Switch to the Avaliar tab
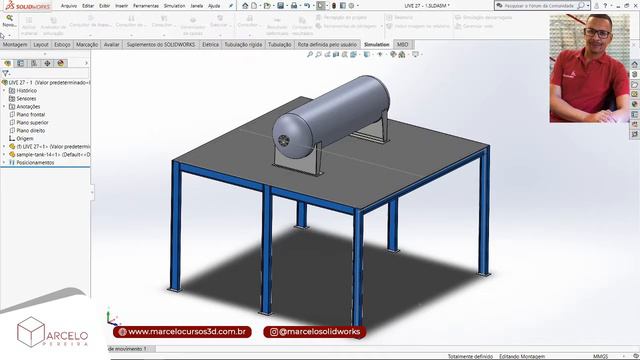 pos(111,44)
